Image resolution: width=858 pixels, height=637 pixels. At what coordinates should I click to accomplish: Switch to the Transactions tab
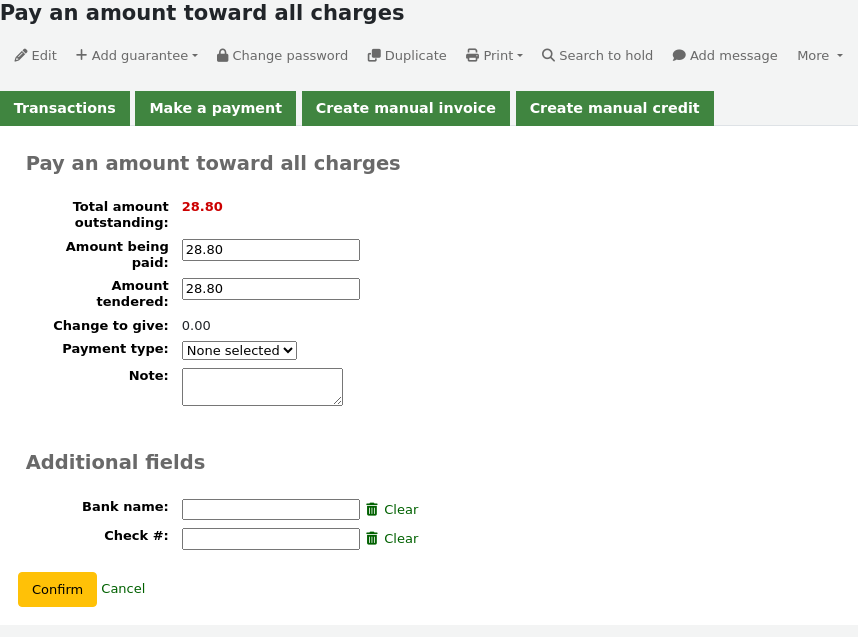65,108
